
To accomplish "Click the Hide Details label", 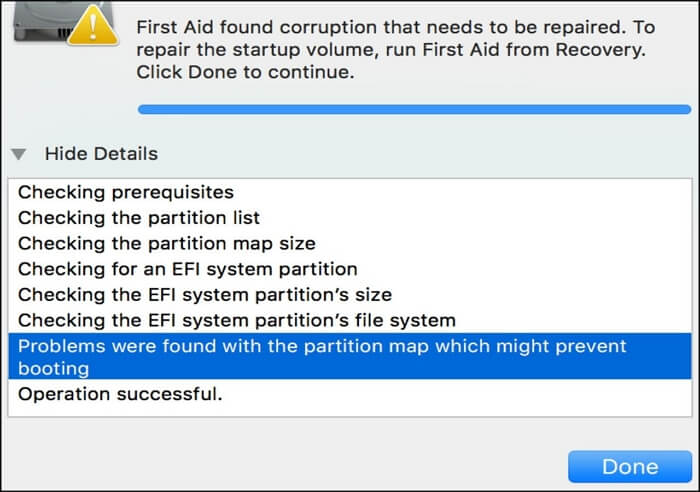I will click(101, 155).
